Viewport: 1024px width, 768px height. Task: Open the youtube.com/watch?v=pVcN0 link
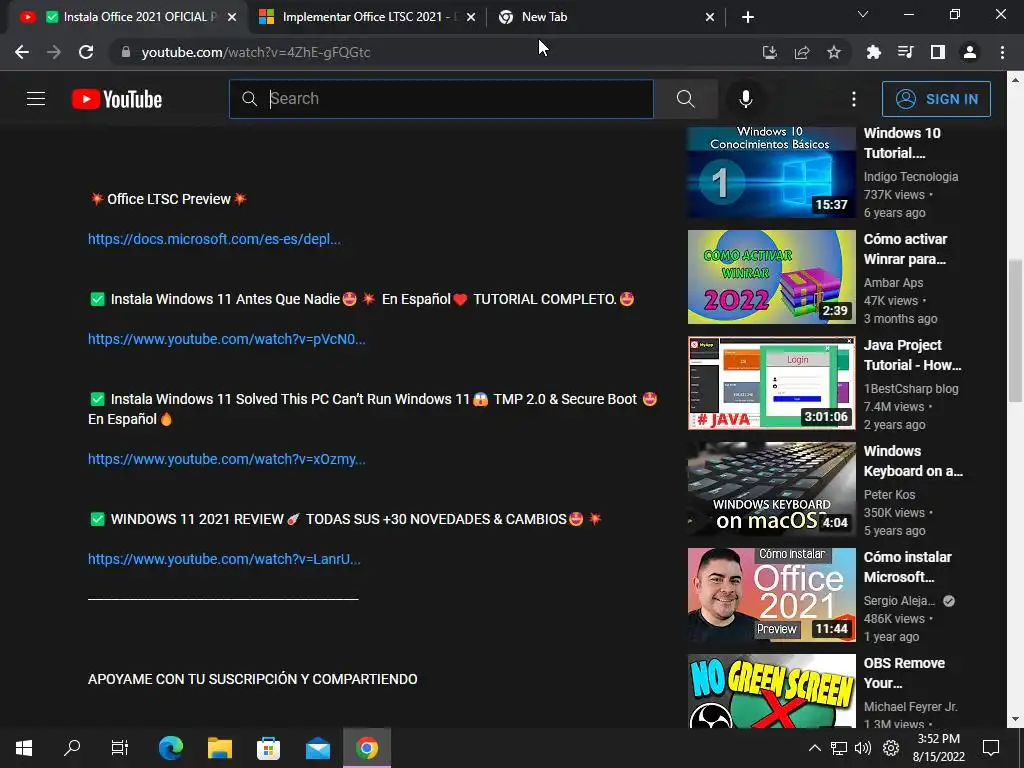pos(227,339)
